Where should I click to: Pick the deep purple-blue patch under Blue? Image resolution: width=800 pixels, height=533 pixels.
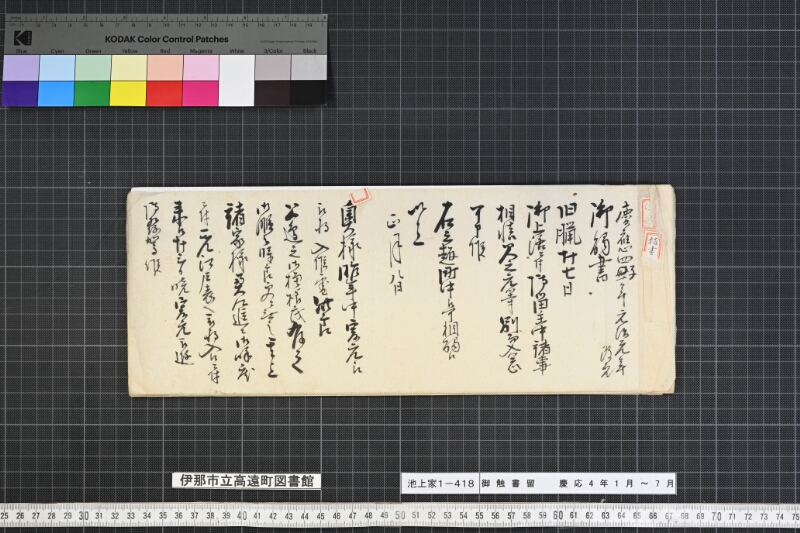21,93
